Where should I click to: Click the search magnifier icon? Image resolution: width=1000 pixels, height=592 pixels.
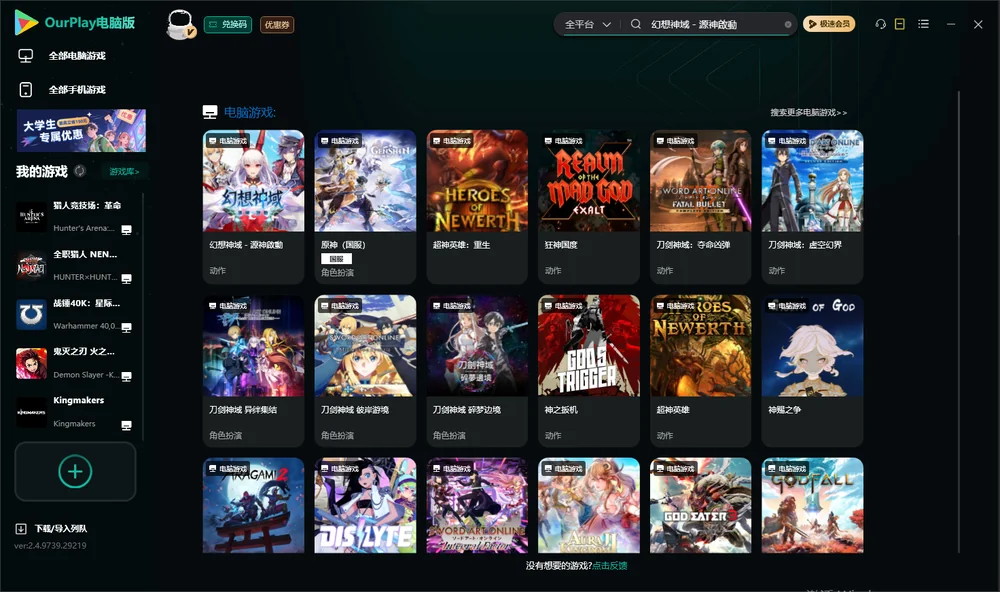click(636, 24)
